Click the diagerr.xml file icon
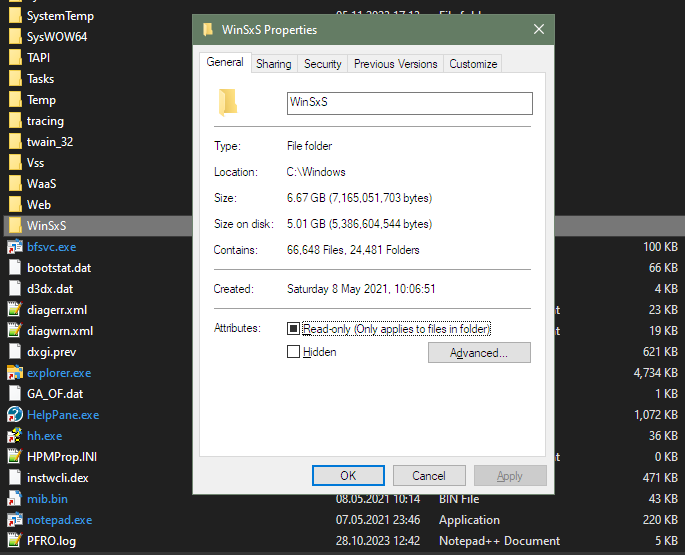The height and width of the screenshot is (555, 685). (15, 309)
